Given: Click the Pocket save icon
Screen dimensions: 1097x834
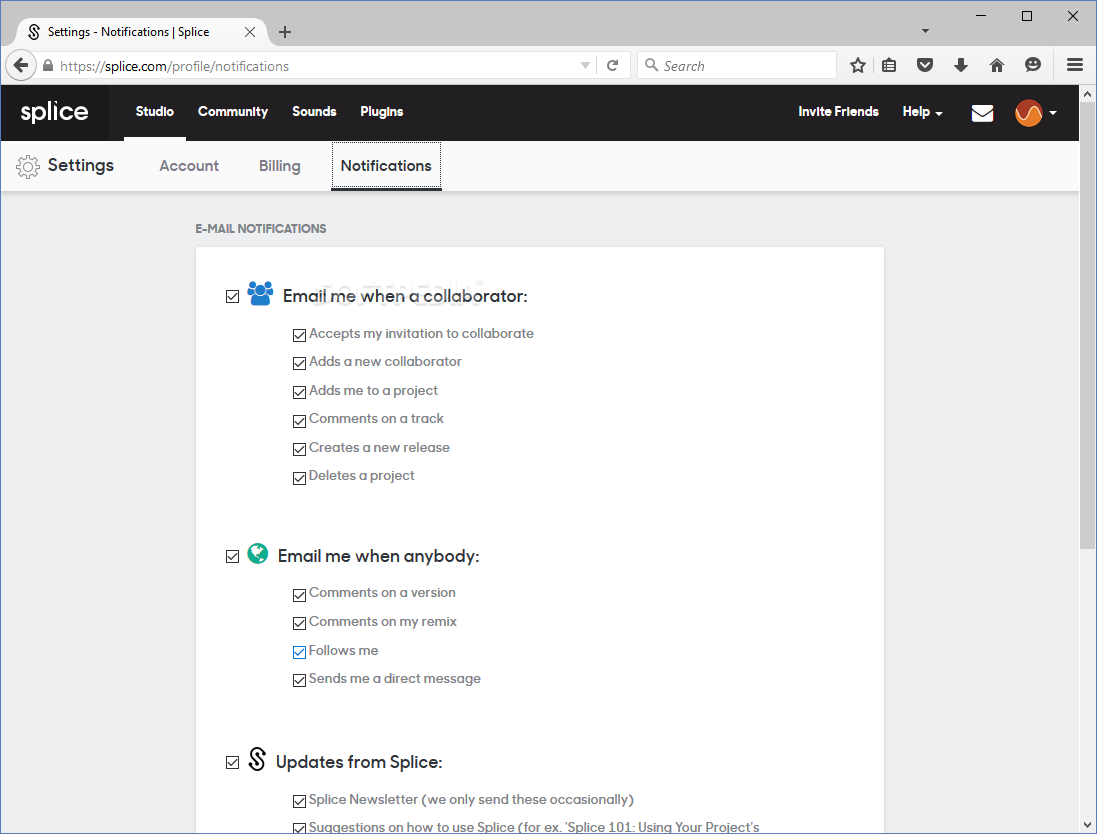Looking at the screenshot, I should pyautogui.click(x=925, y=66).
